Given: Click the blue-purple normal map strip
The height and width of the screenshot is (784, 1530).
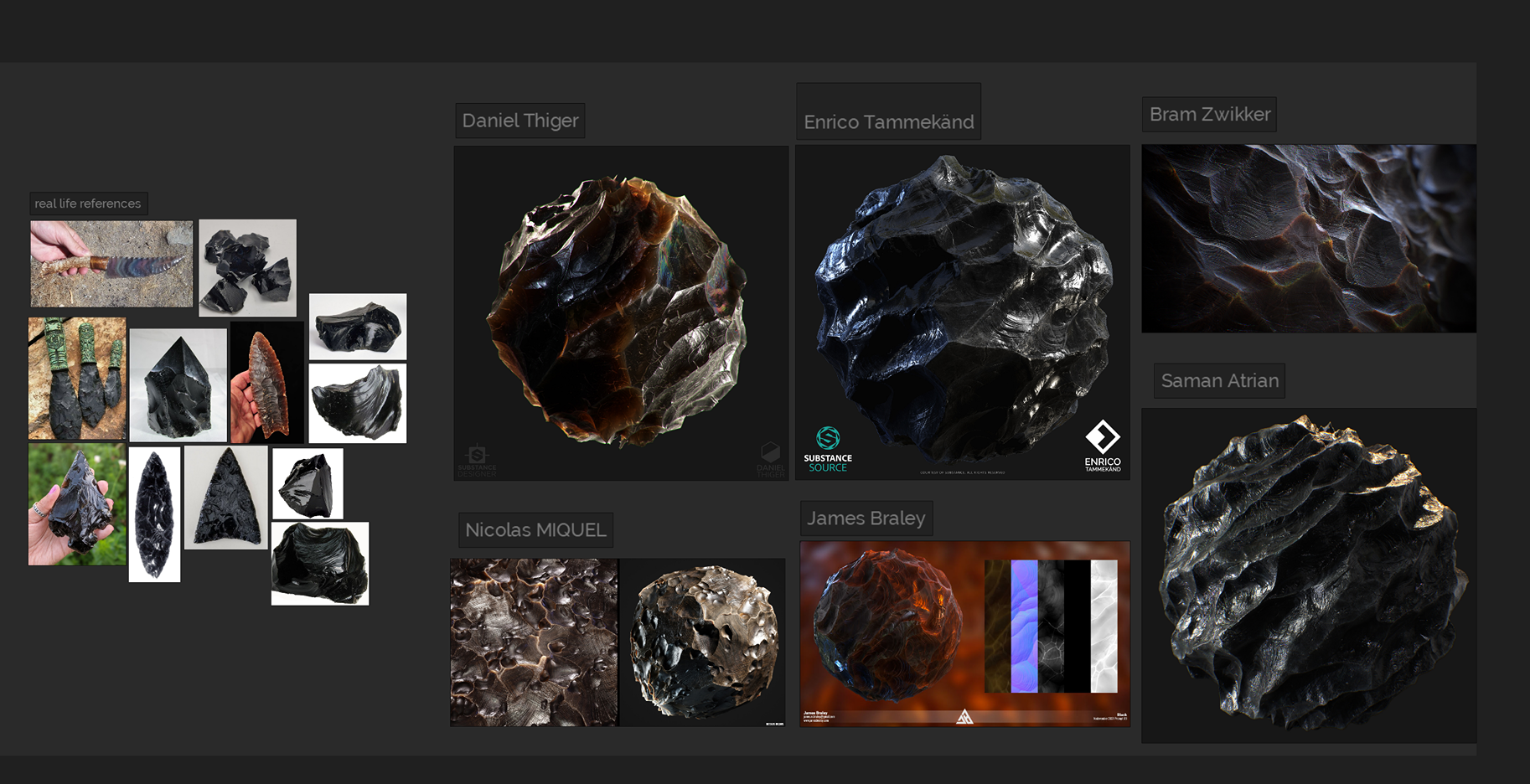Looking at the screenshot, I should [x=1024, y=626].
